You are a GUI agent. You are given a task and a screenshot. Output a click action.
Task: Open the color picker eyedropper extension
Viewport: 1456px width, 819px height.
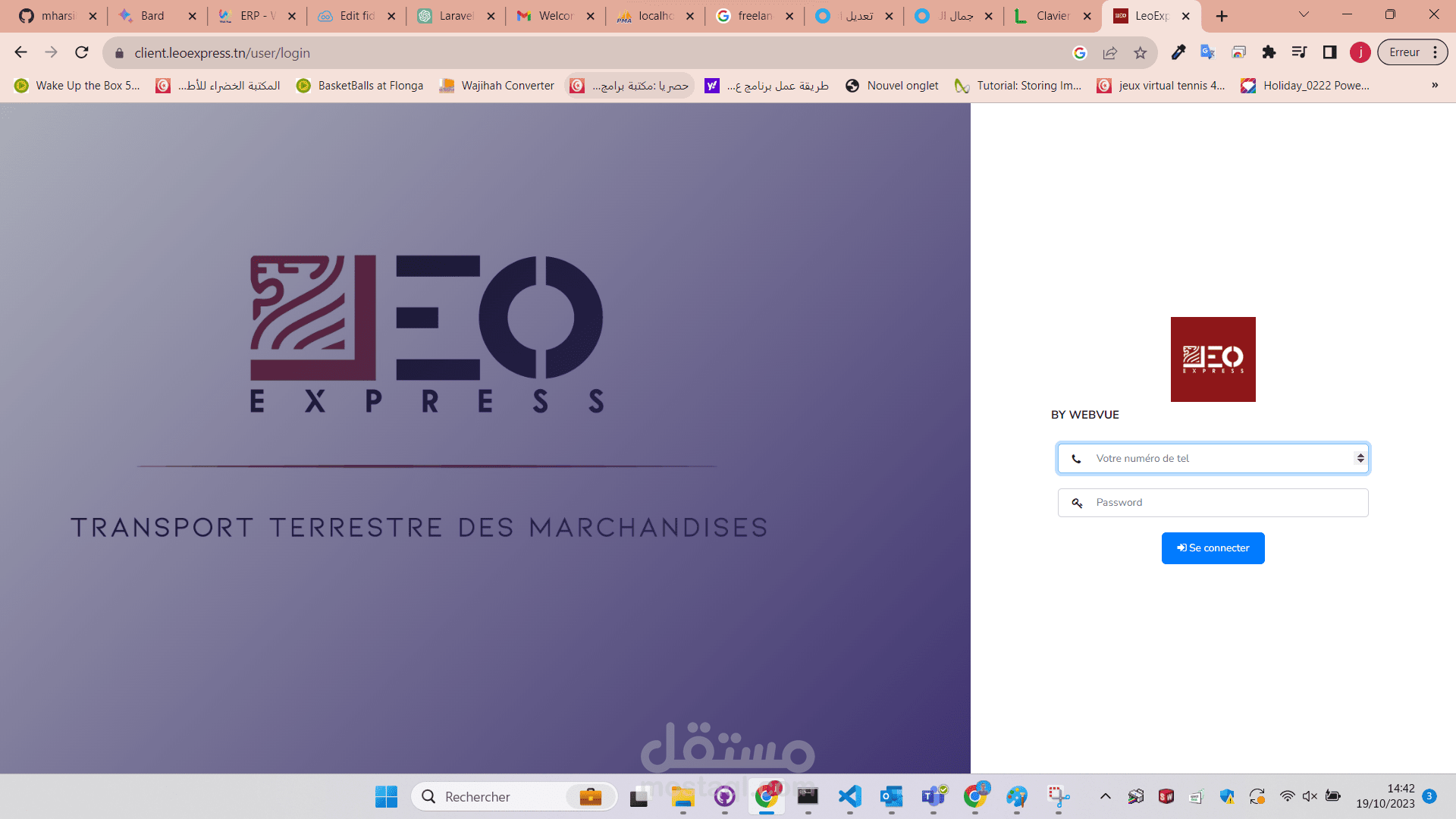(1178, 52)
